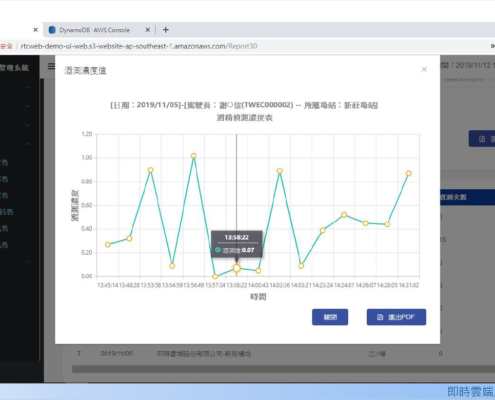Select the highlighted 13:58:22 data point
The width and height of the screenshot is (495, 400).
(237, 268)
